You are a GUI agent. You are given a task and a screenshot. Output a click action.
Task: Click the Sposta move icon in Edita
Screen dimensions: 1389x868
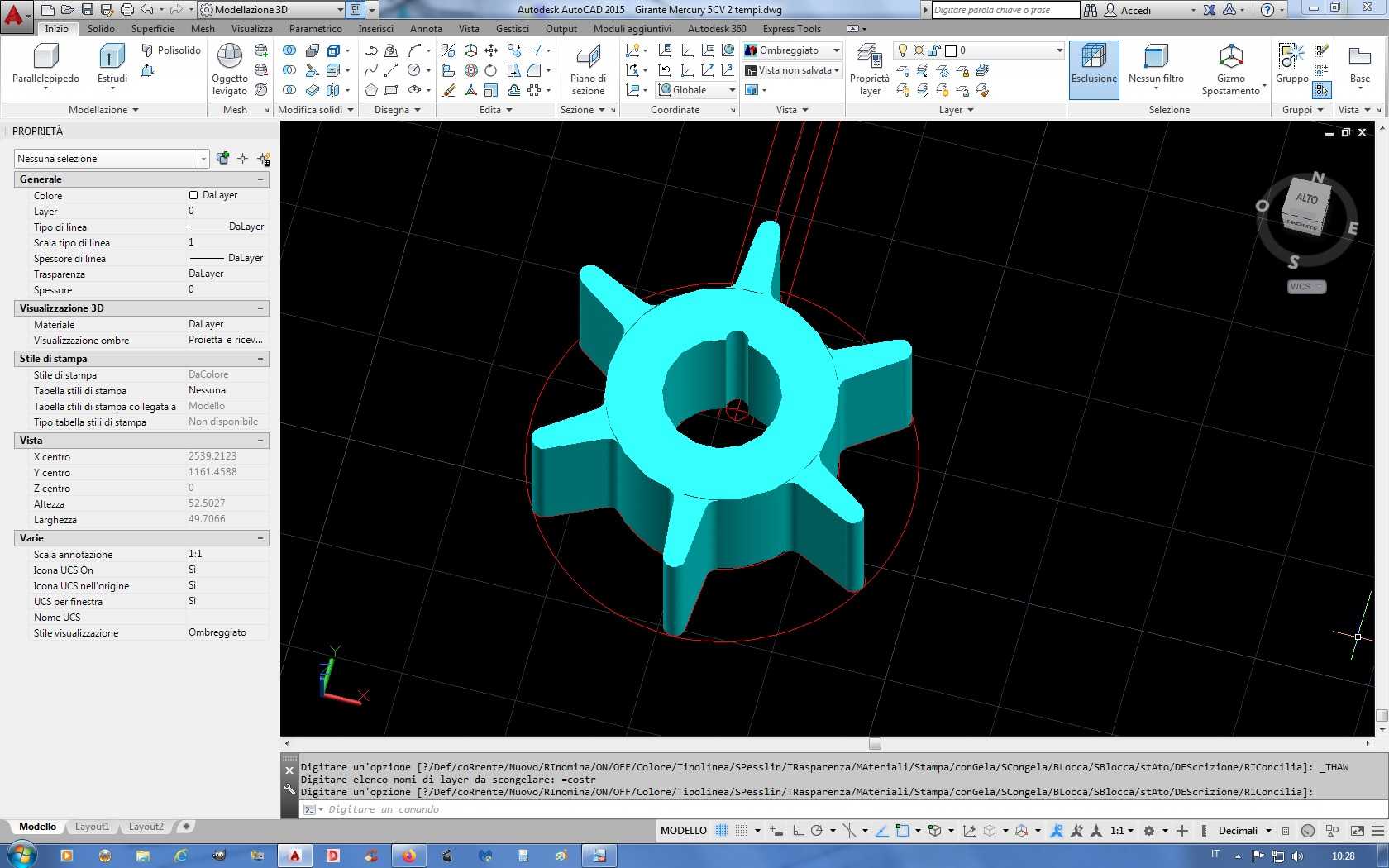tap(491, 50)
